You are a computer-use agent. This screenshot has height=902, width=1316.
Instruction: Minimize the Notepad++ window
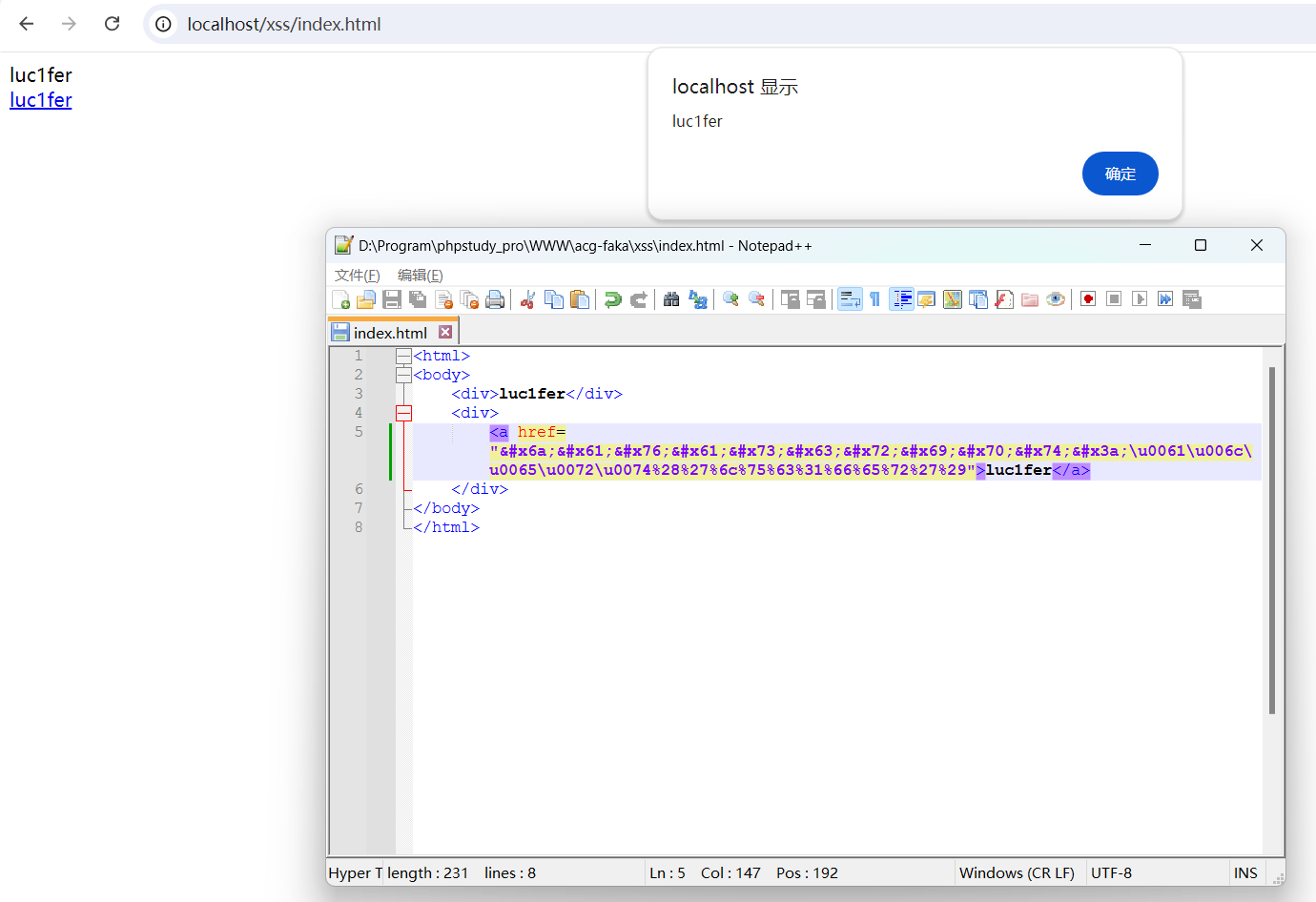coord(1145,245)
